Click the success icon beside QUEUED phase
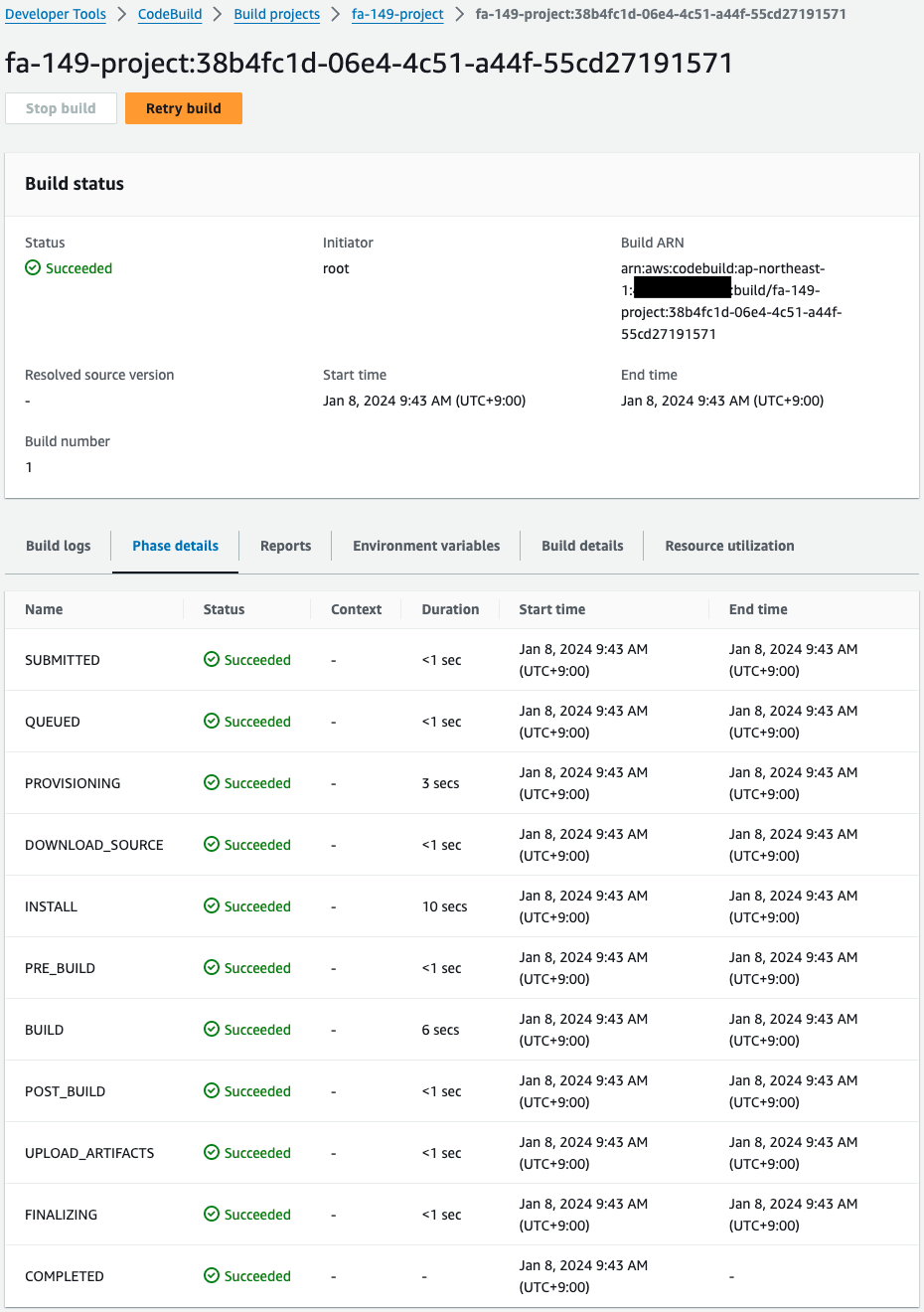924x1312 pixels. pyautogui.click(x=211, y=721)
